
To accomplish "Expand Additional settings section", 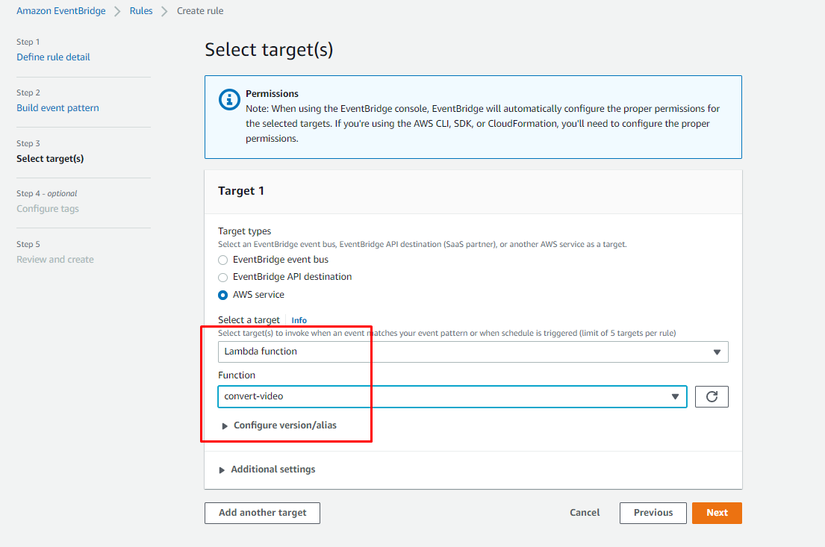I will [272, 470].
